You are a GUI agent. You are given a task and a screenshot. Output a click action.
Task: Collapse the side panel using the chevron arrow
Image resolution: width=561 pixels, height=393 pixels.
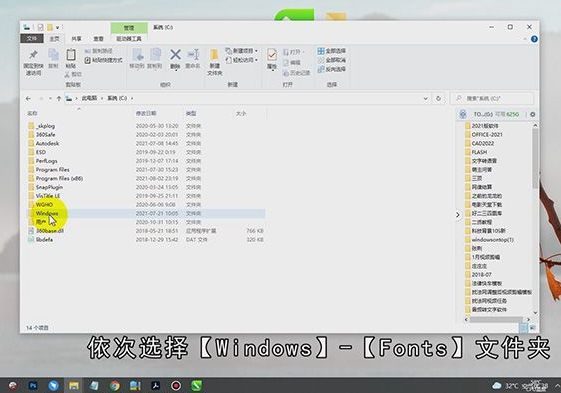click(458, 215)
